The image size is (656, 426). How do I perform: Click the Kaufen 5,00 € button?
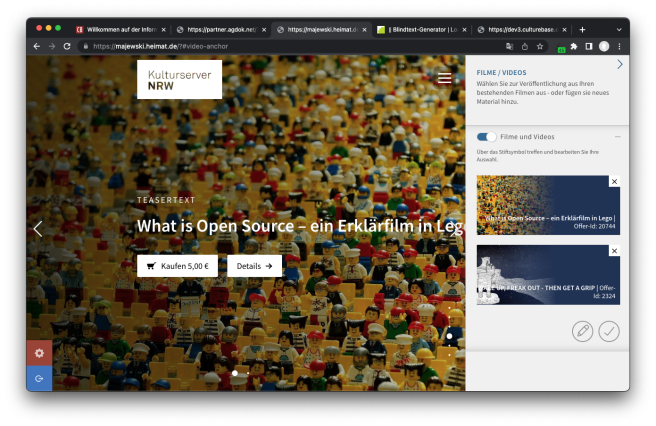(177, 266)
